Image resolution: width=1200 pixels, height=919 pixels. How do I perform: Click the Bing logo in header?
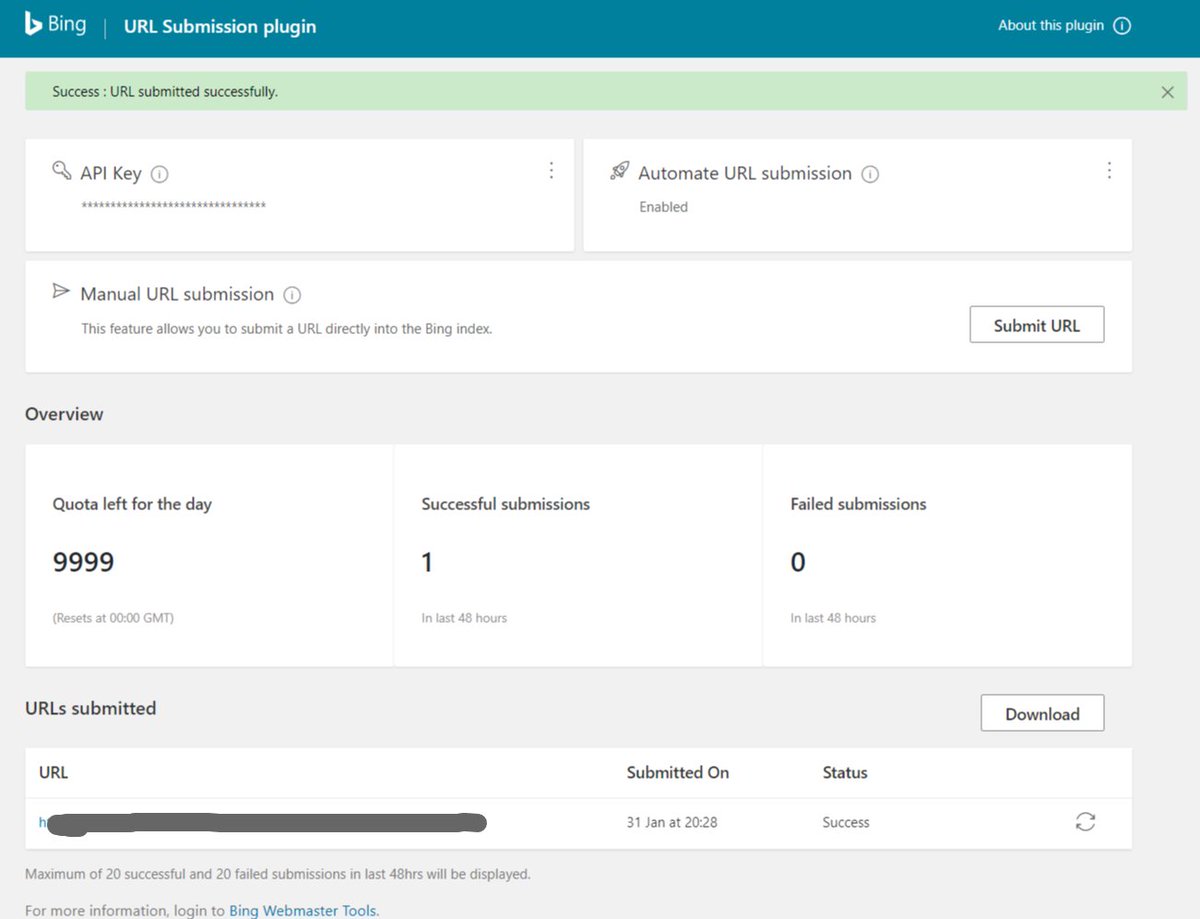pyautogui.click(x=55, y=24)
